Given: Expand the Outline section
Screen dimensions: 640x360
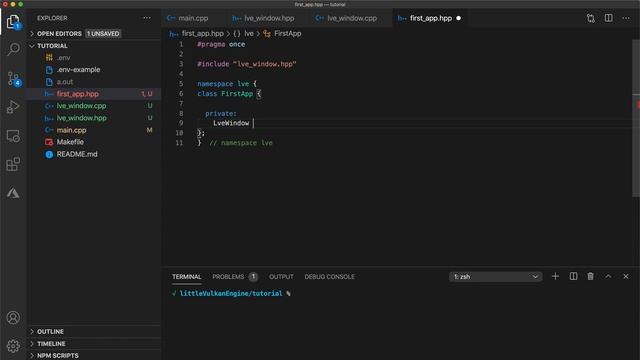Looking at the screenshot, I should 50,331.
